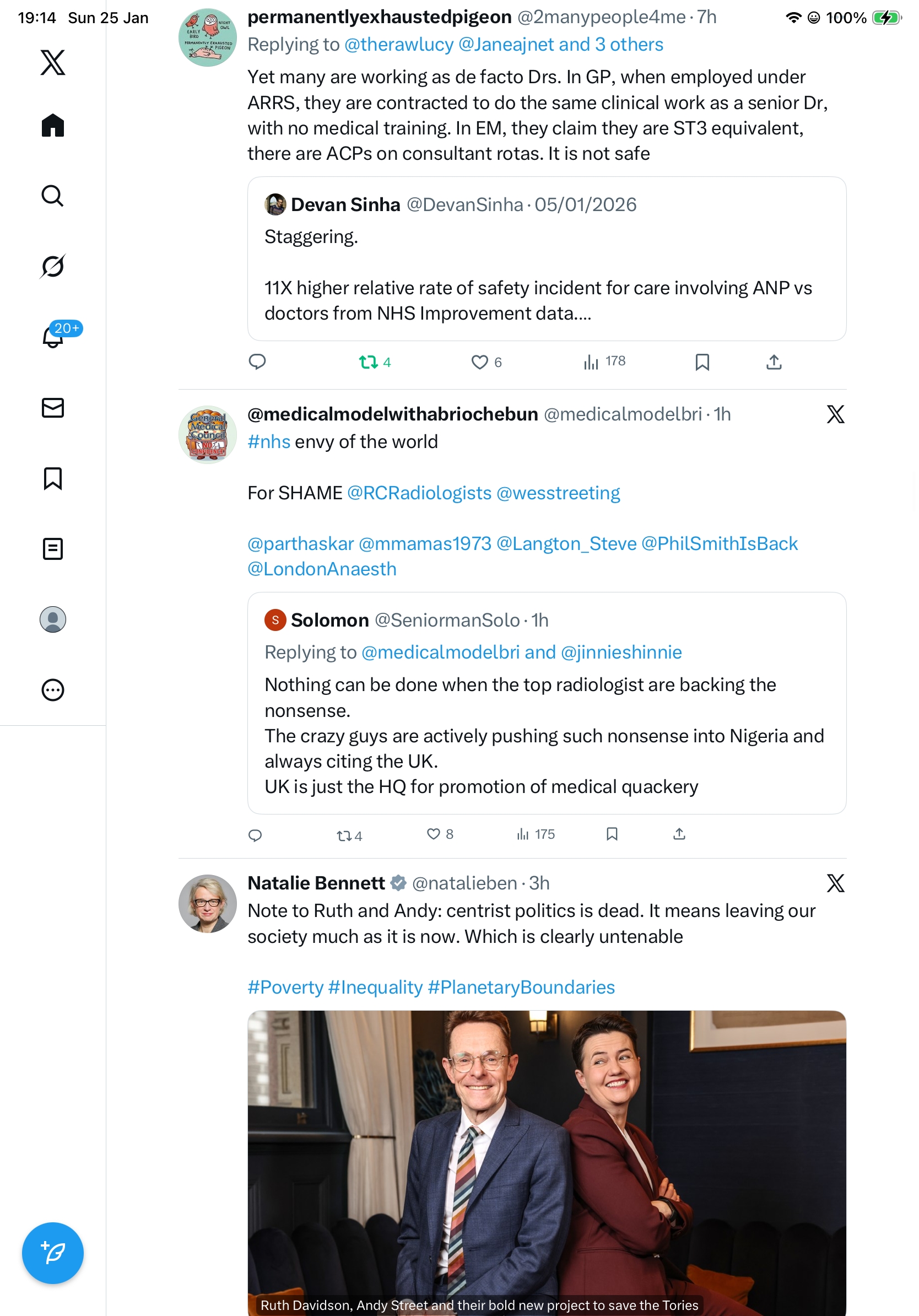The width and height of the screenshot is (919, 1316).
Task: Open direct messages envelope icon
Action: 53,408
